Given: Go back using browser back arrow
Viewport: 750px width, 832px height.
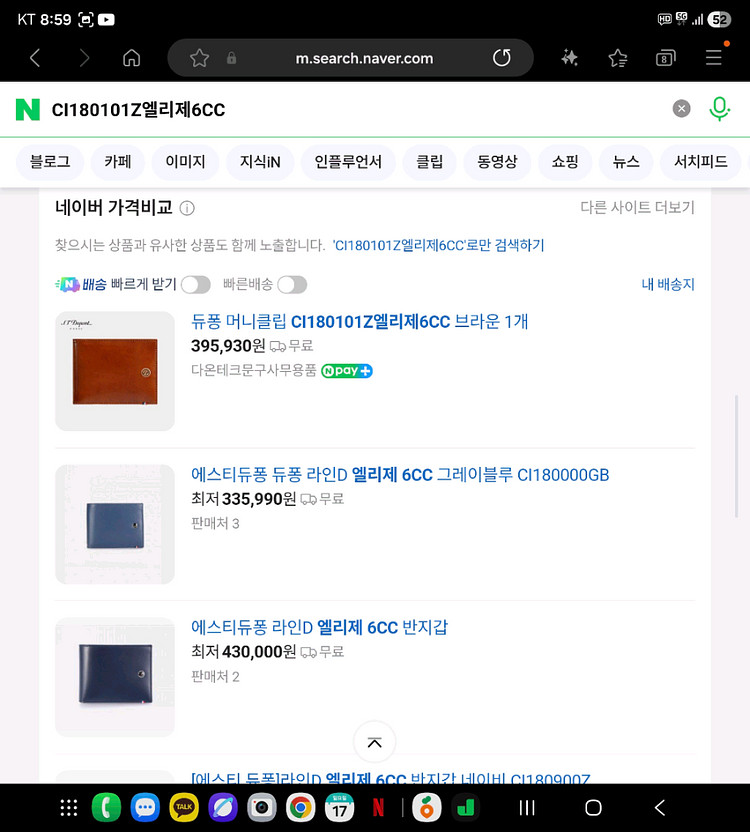Looking at the screenshot, I should point(35,58).
